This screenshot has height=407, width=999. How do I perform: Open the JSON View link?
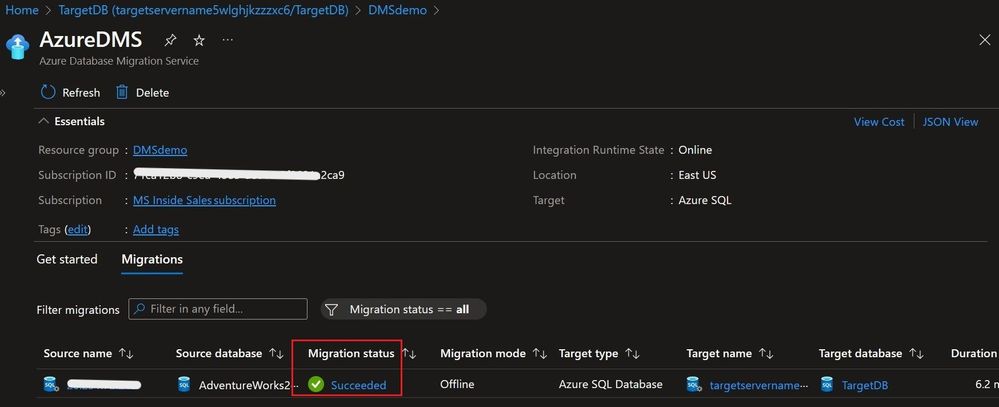(x=950, y=122)
